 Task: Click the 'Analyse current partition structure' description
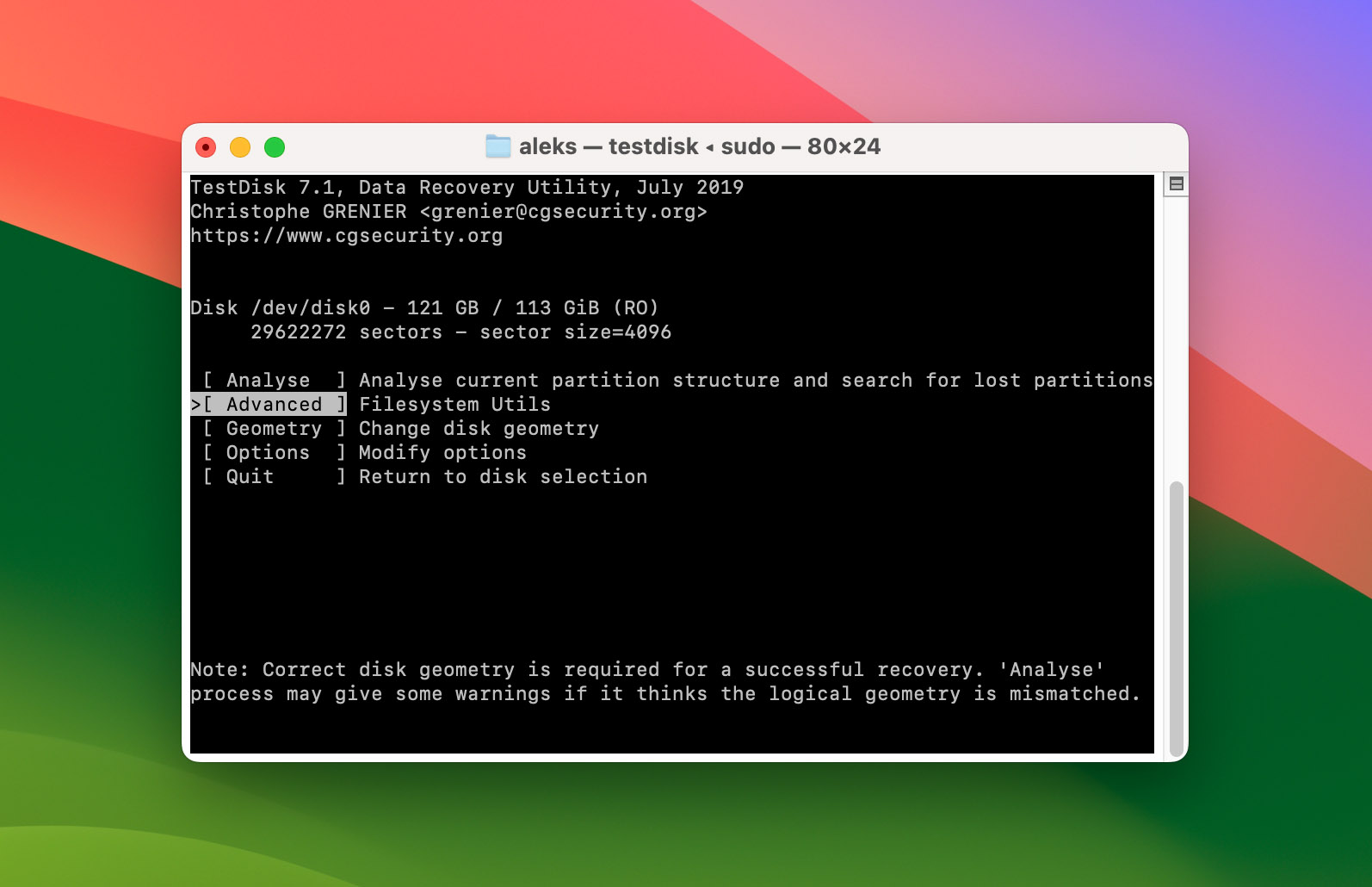point(756,380)
